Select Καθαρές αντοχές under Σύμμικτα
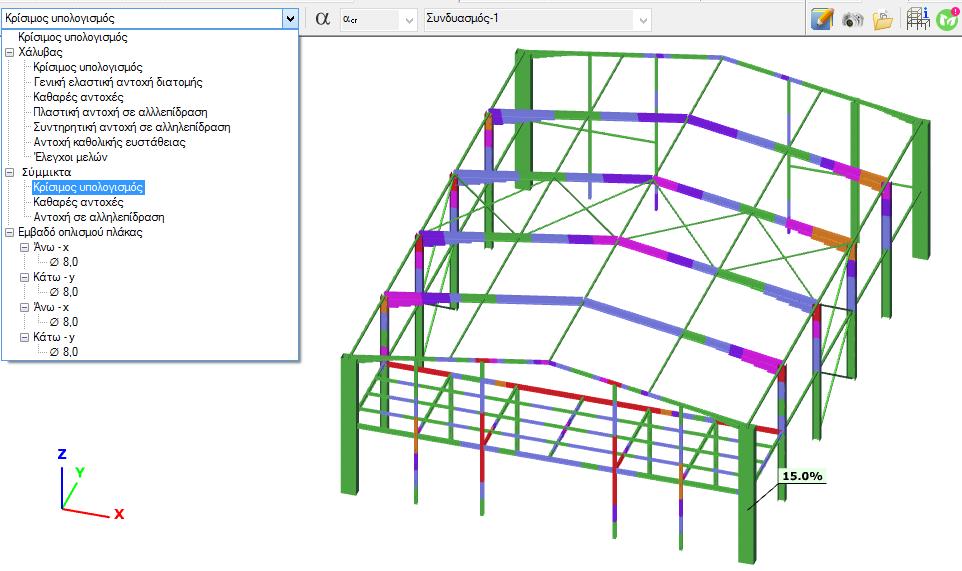The image size is (962, 571). [78, 202]
